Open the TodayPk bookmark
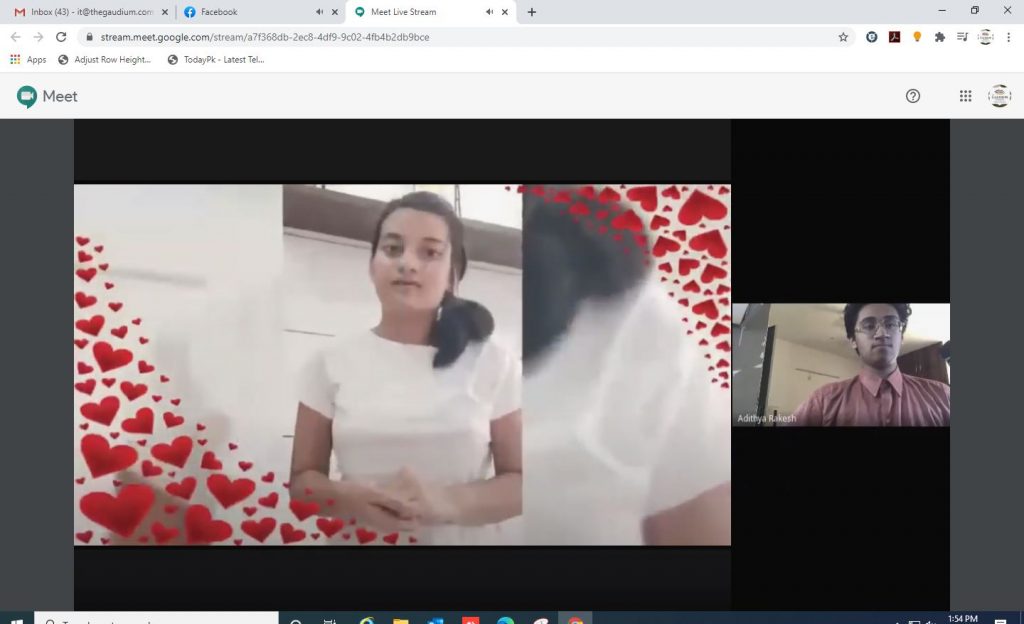The image size is (1024, 624). [x=215, y=60]
